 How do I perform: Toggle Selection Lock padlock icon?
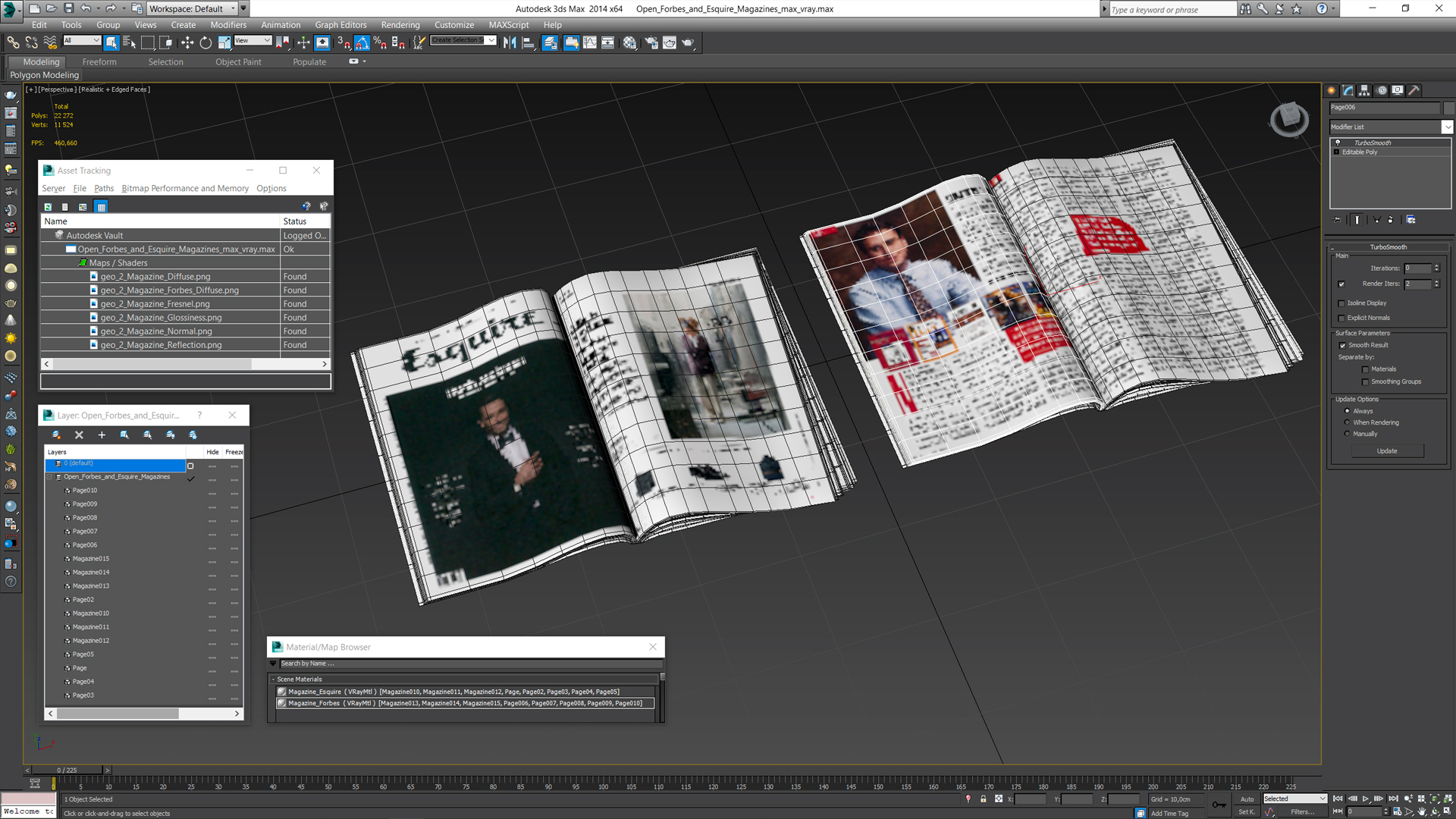(984, 799)
